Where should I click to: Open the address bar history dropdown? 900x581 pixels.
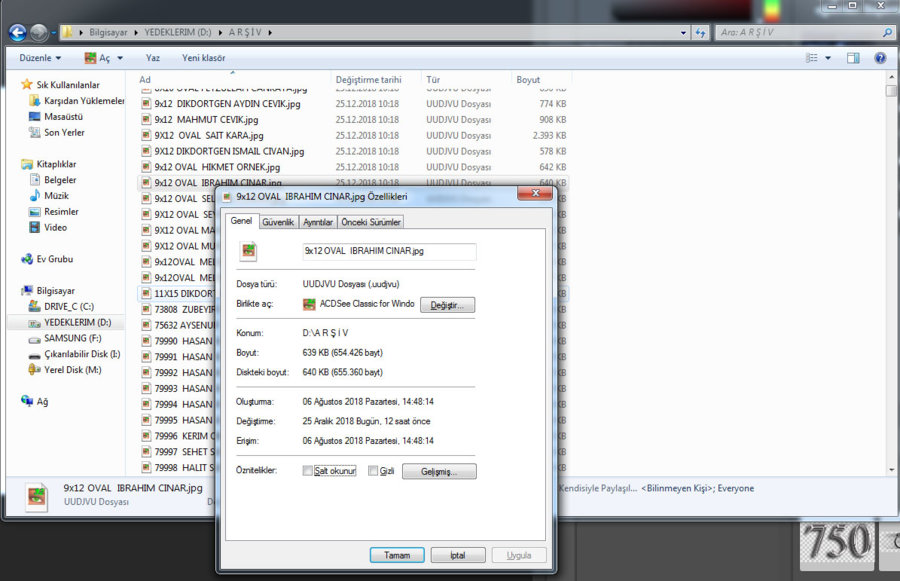pos(683,33)
